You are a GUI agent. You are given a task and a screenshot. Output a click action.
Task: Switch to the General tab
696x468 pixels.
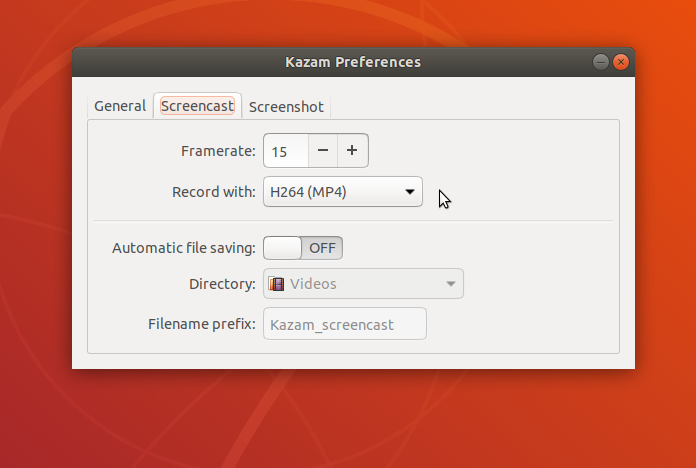pyautogui.click(x=120, y=106)
